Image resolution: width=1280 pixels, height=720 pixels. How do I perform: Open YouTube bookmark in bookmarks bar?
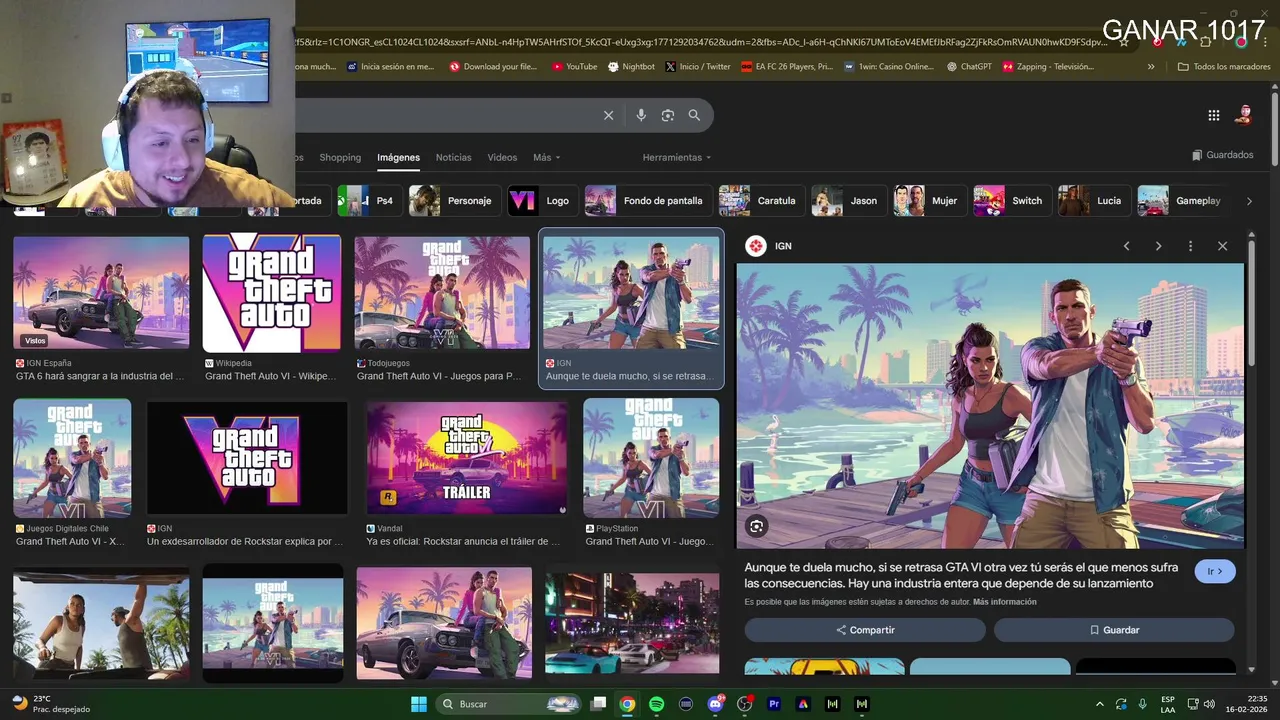[574, 67]
